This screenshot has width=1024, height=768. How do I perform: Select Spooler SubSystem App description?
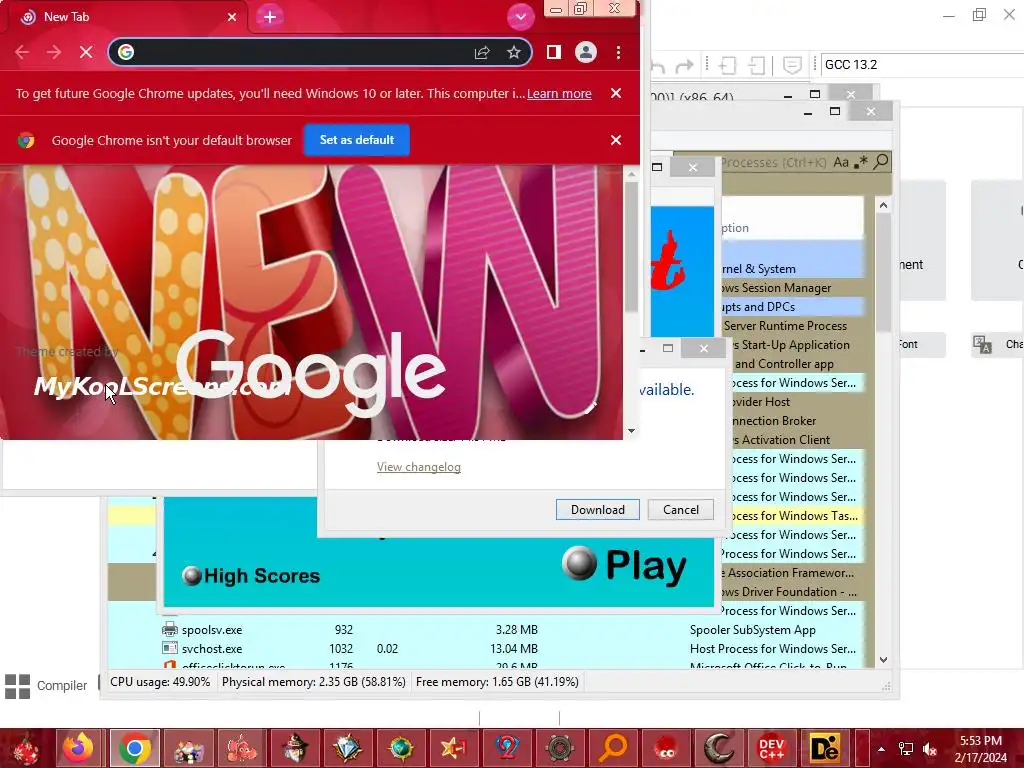pos(752,630)
